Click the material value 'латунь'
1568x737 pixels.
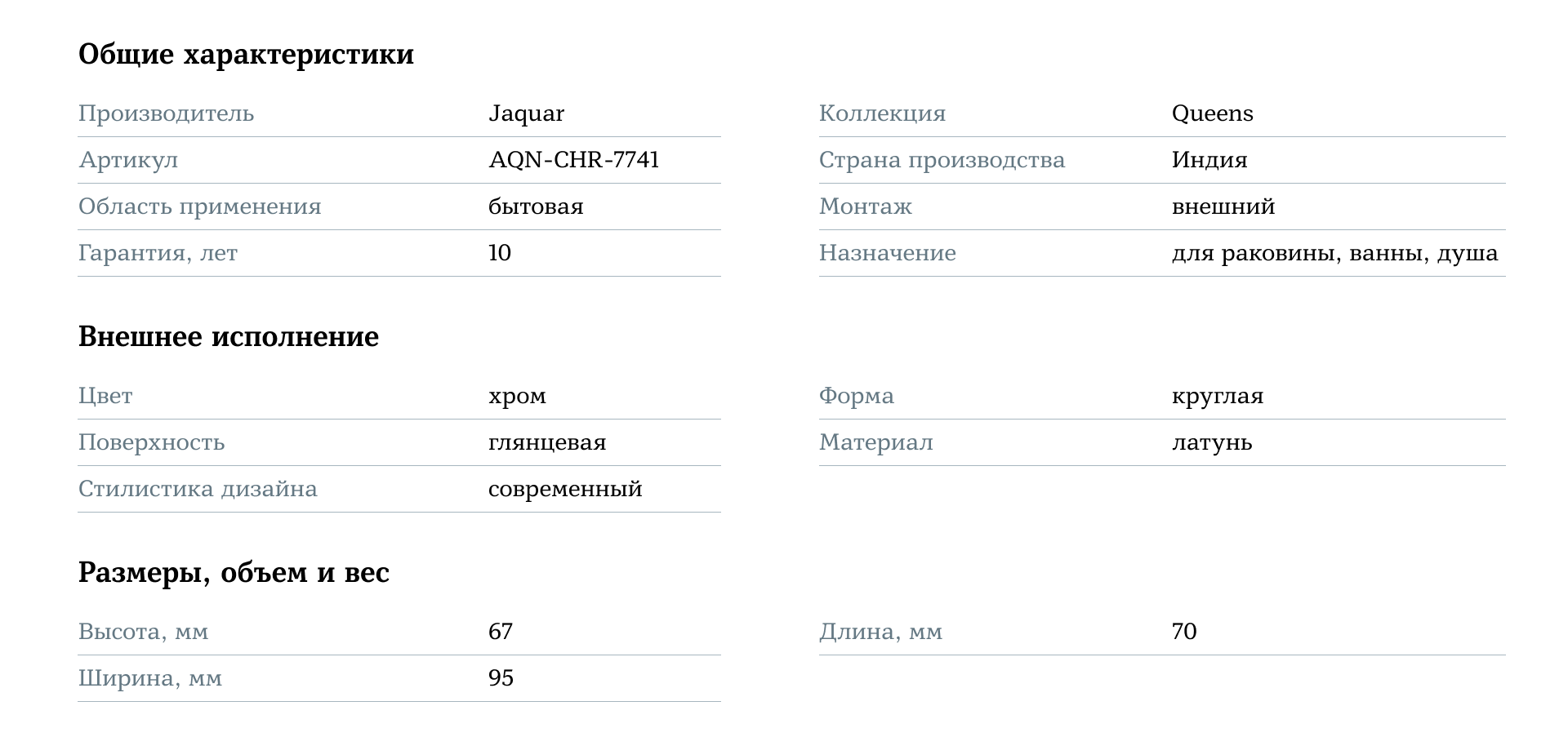point(1211,442)
